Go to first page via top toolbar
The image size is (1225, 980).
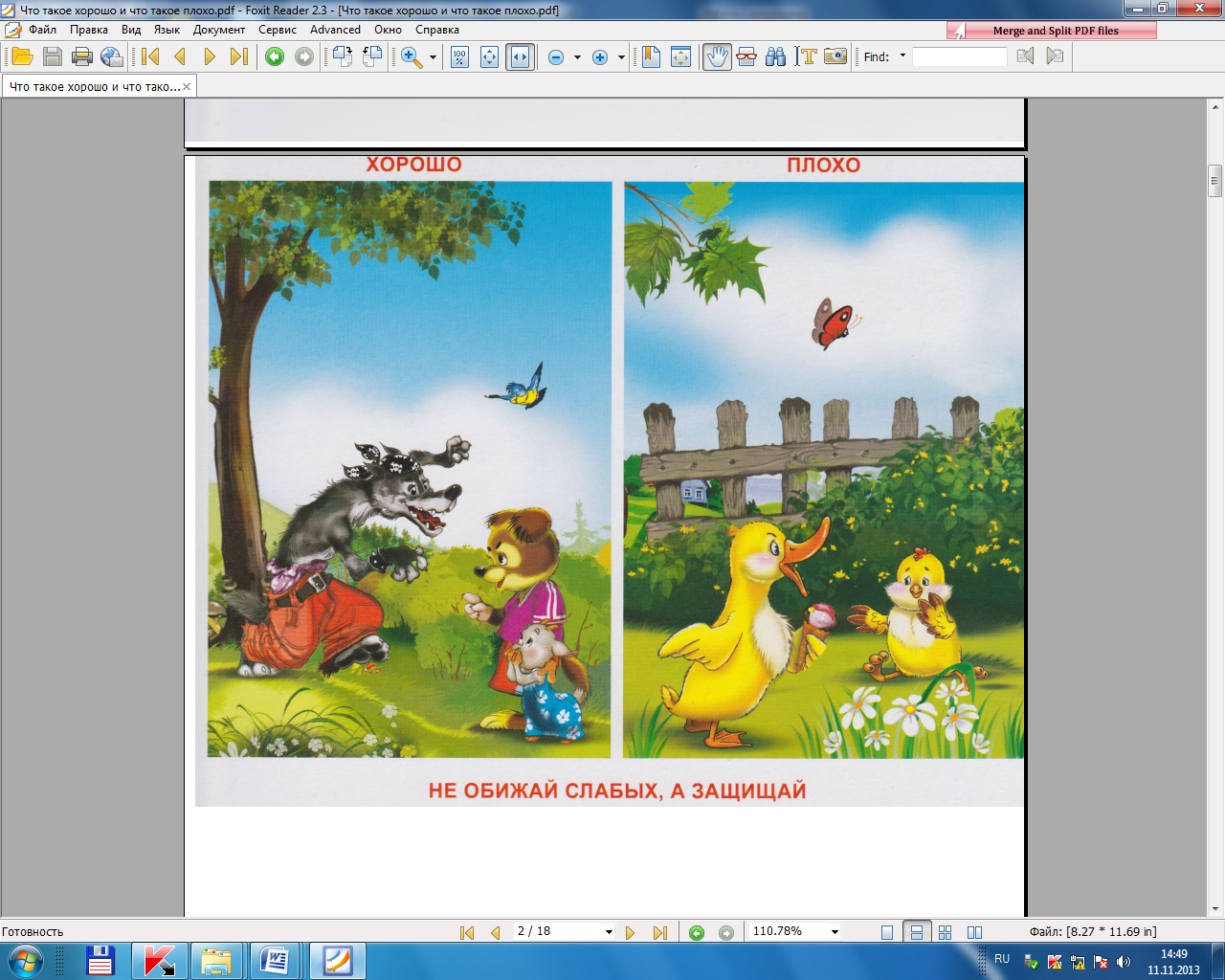(x=150, y=56)
